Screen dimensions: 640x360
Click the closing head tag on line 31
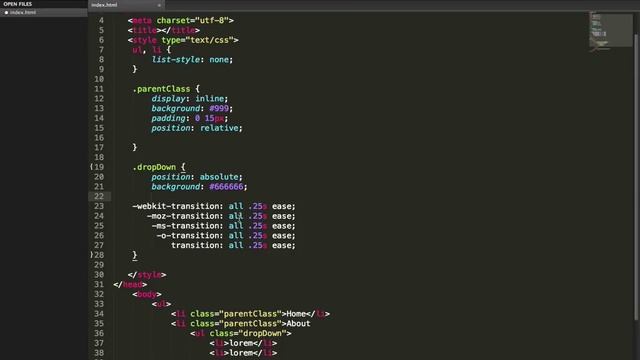coord(130,284)
